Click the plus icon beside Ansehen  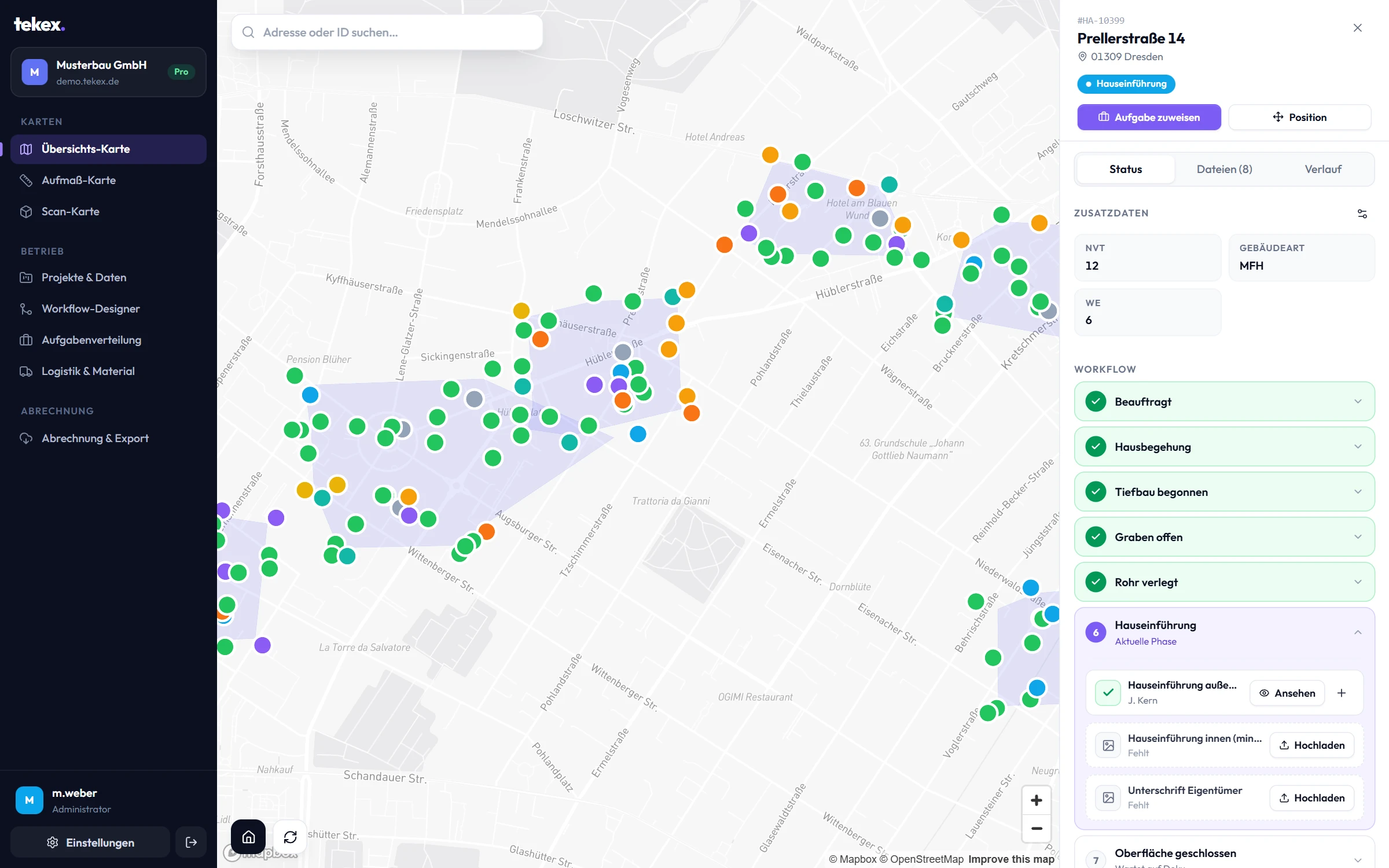click(1342, 693)
